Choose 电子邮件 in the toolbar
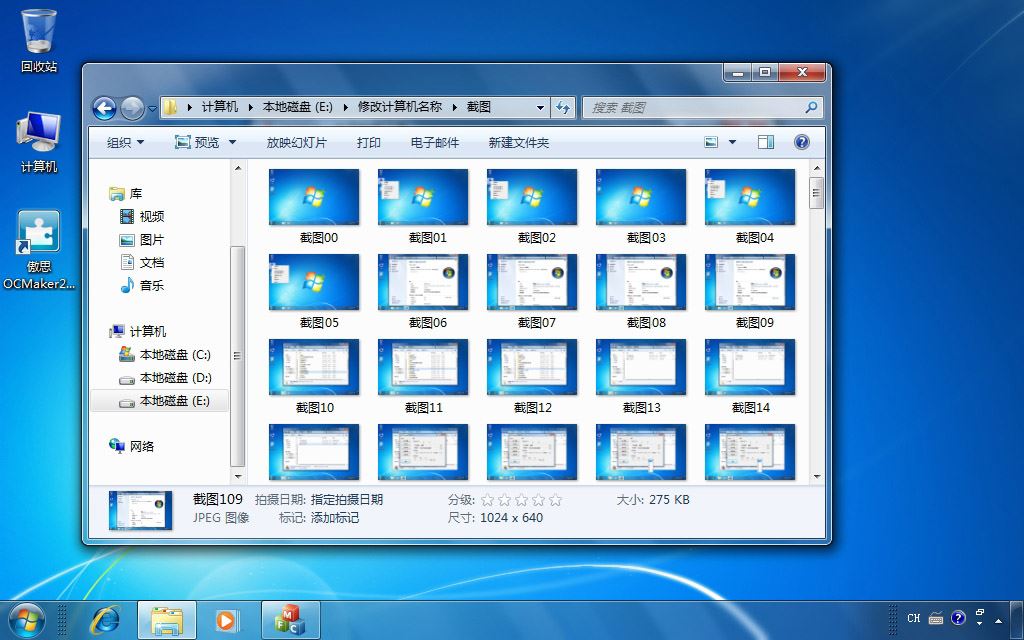Screen dimensions: 1024x640 (x=435, y=142)
